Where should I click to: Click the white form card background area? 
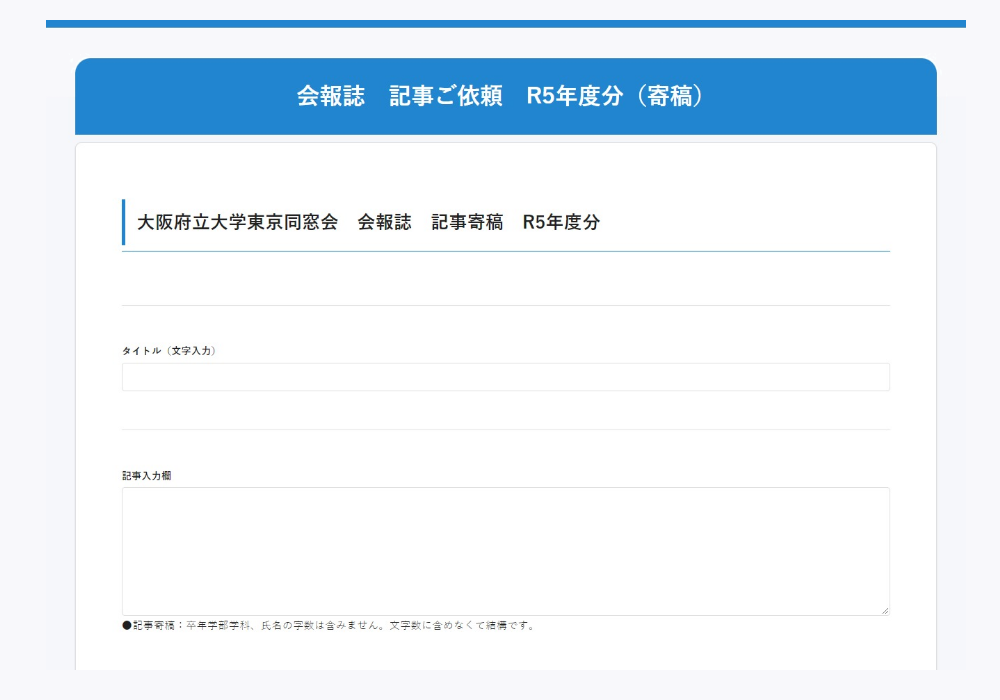click(x=500, y=170)
